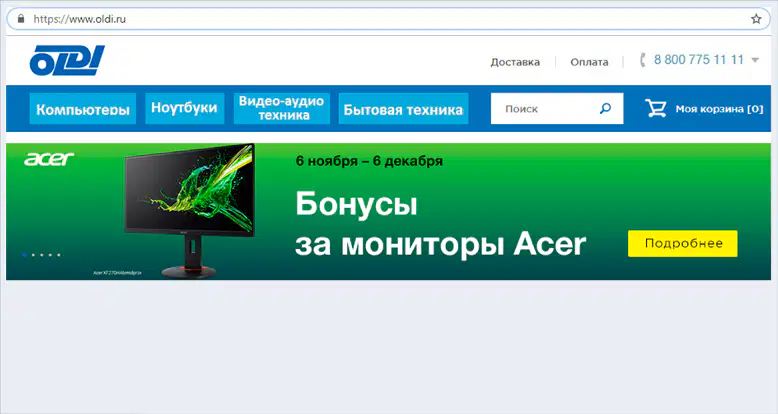Bookmark page with the star icon

point(756,19)
